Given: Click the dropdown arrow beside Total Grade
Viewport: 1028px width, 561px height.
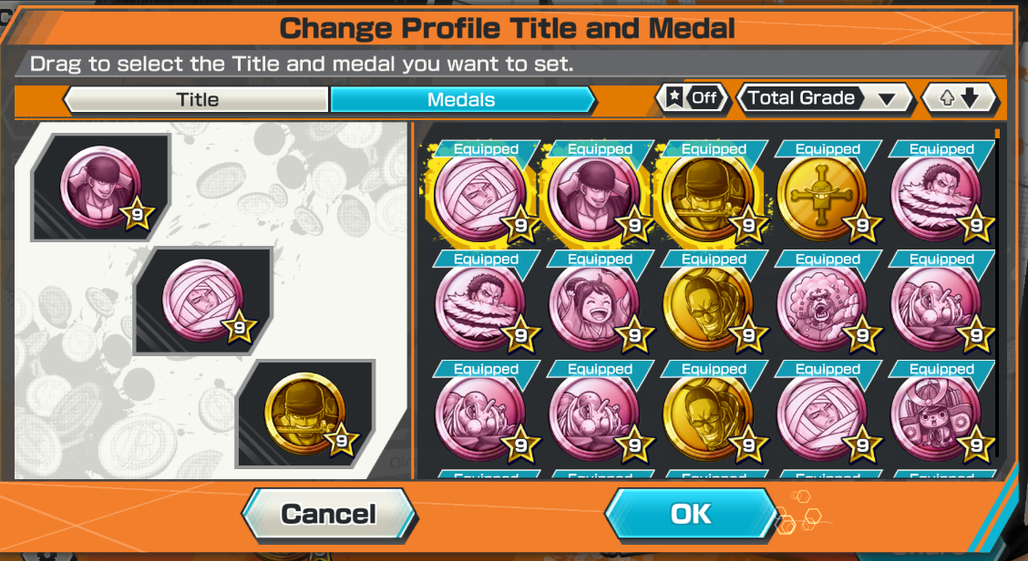Looking at the screenshot, I should coord(886,100).
